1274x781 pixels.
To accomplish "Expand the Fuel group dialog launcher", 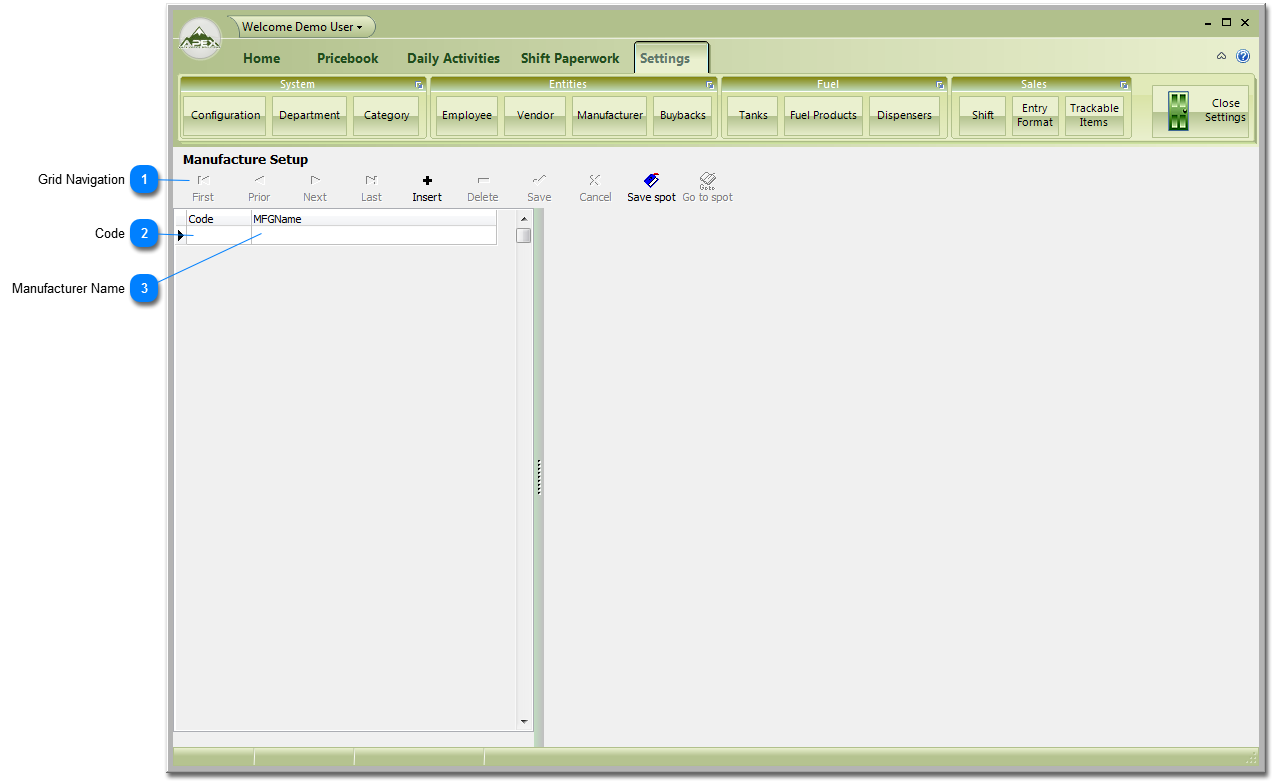I will point(940,85).
